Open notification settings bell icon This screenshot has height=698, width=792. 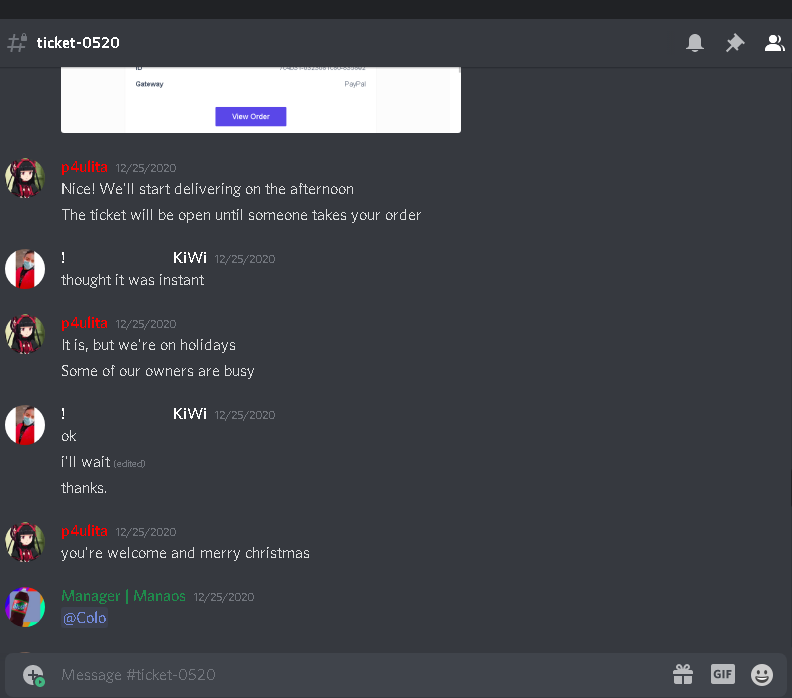(695, 43)
